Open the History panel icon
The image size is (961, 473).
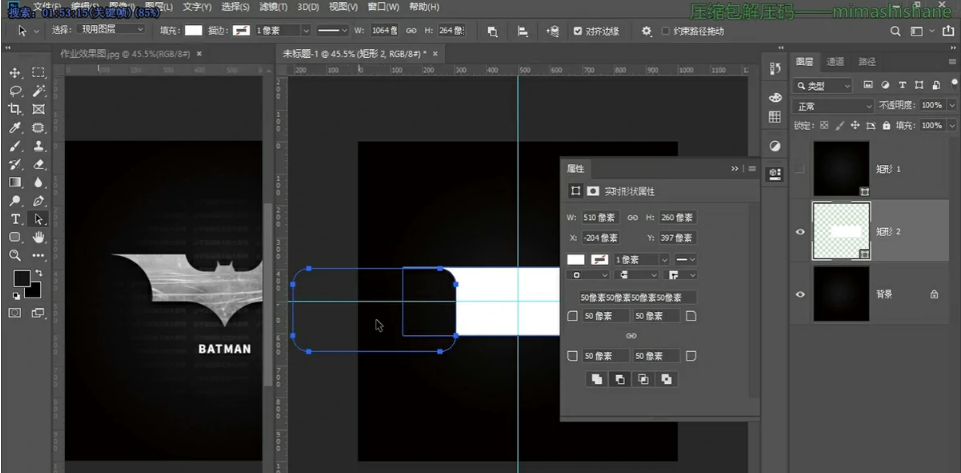click(x=775, y=69)
